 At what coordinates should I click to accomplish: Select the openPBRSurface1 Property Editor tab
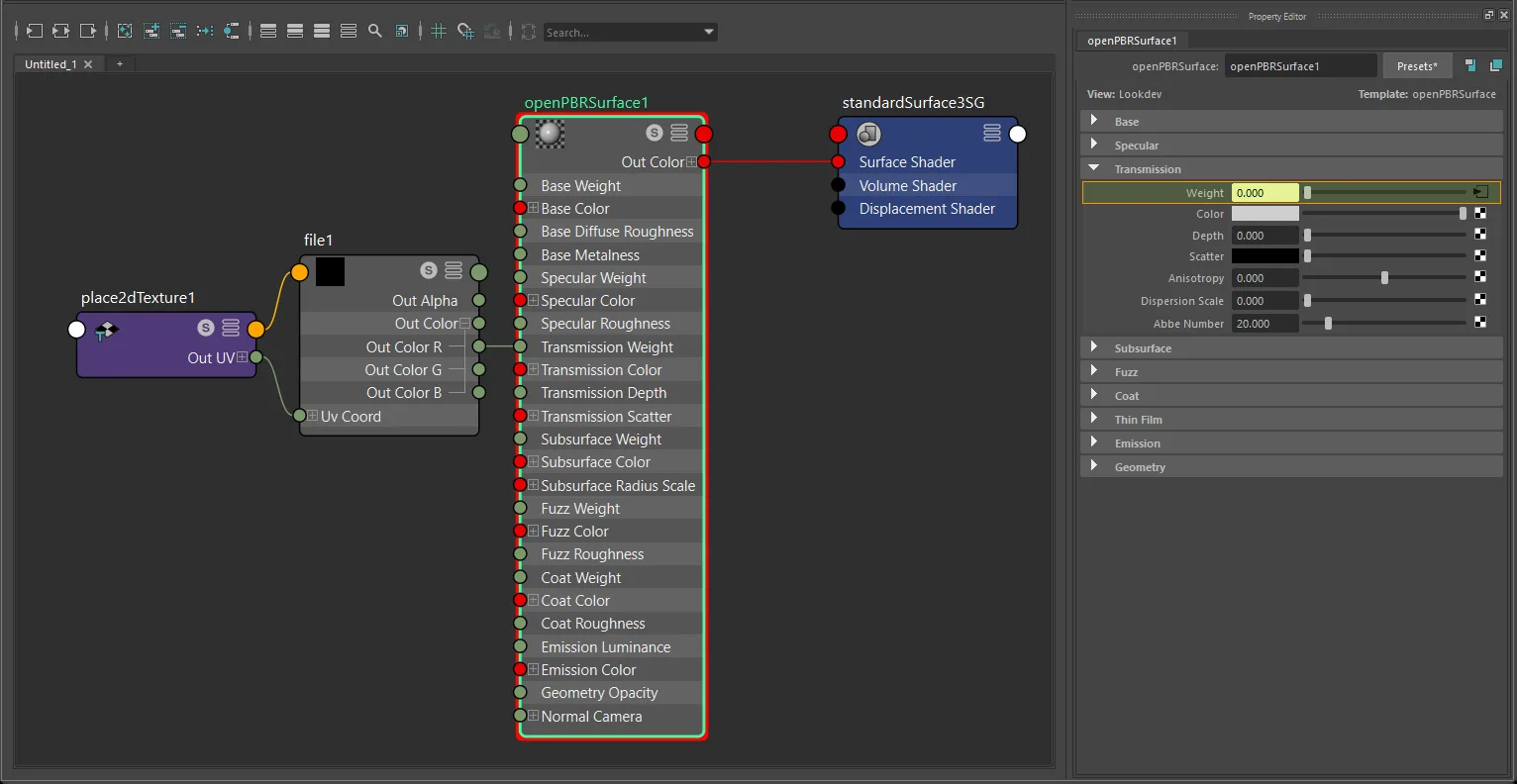(x=1132, y=41)
